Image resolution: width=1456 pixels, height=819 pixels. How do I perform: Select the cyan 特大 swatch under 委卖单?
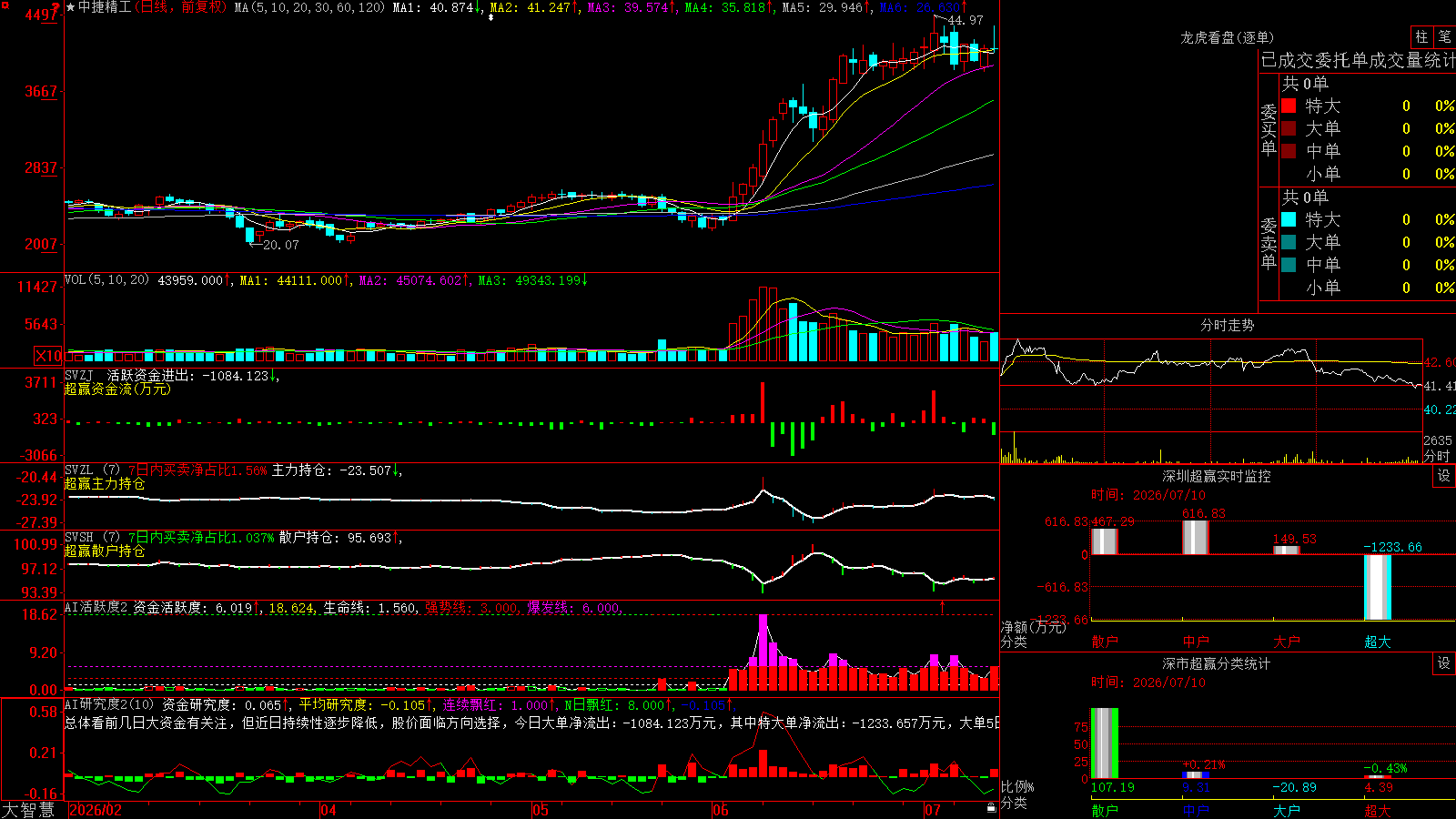1289,219
